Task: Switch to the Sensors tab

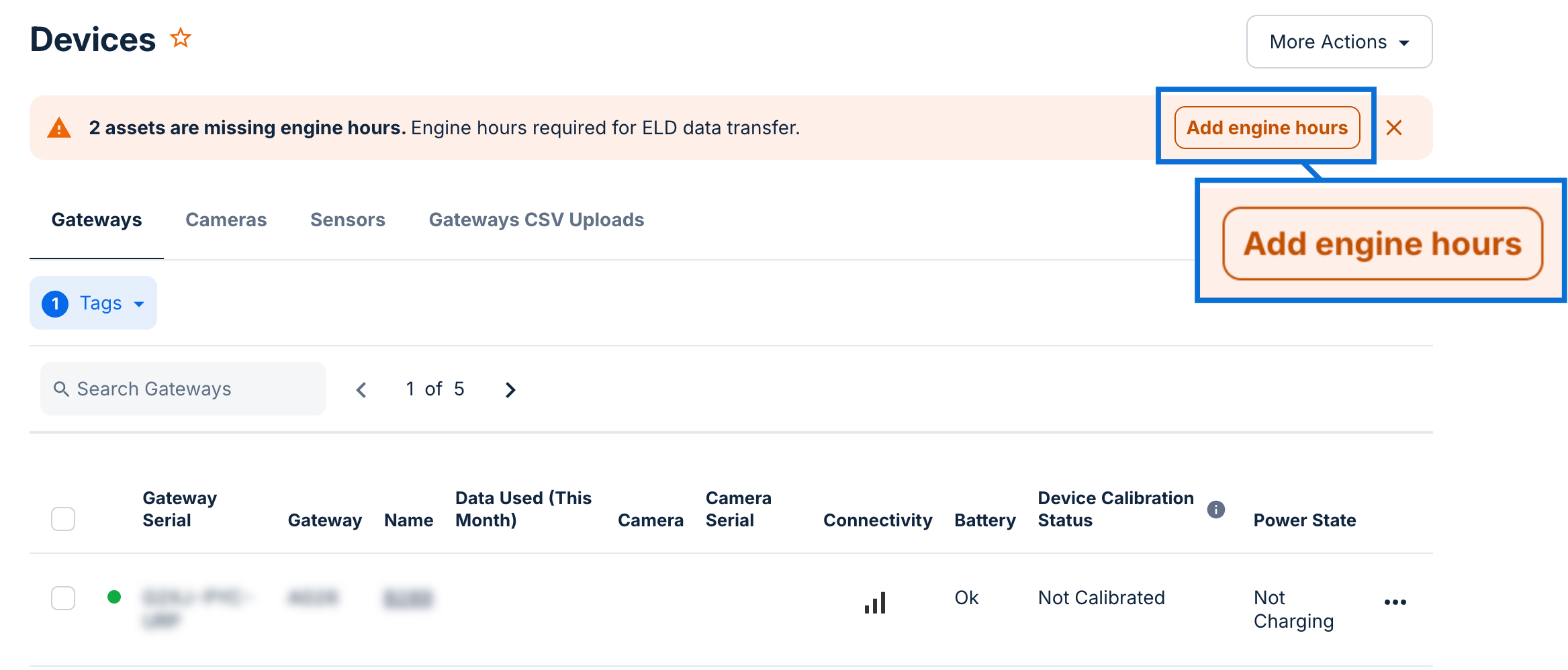Action: coord(347,220)
